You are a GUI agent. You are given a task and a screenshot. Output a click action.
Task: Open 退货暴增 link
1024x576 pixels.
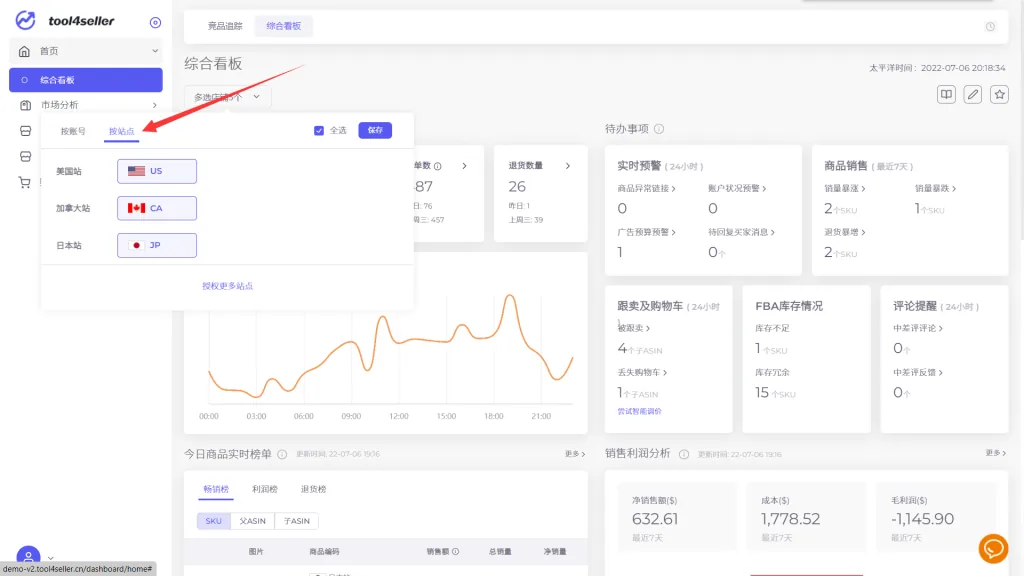tap(844, 232)
